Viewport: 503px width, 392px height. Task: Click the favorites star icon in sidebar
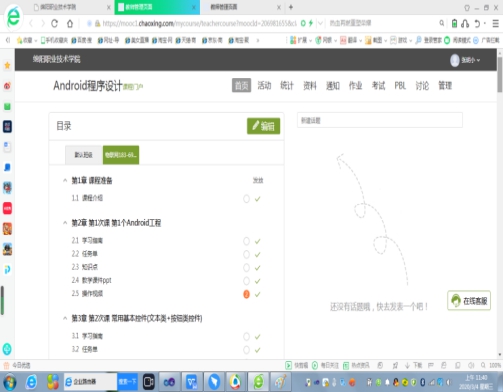[7, 65]
